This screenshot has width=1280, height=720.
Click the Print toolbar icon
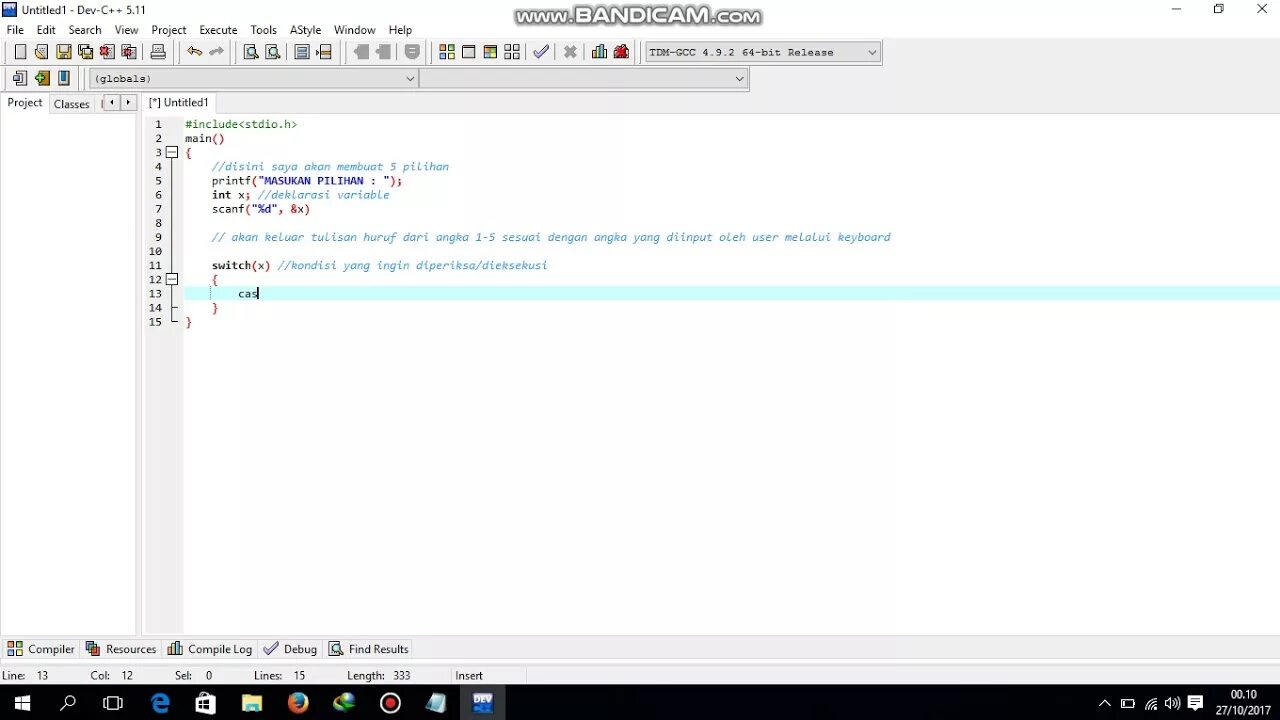158,52
